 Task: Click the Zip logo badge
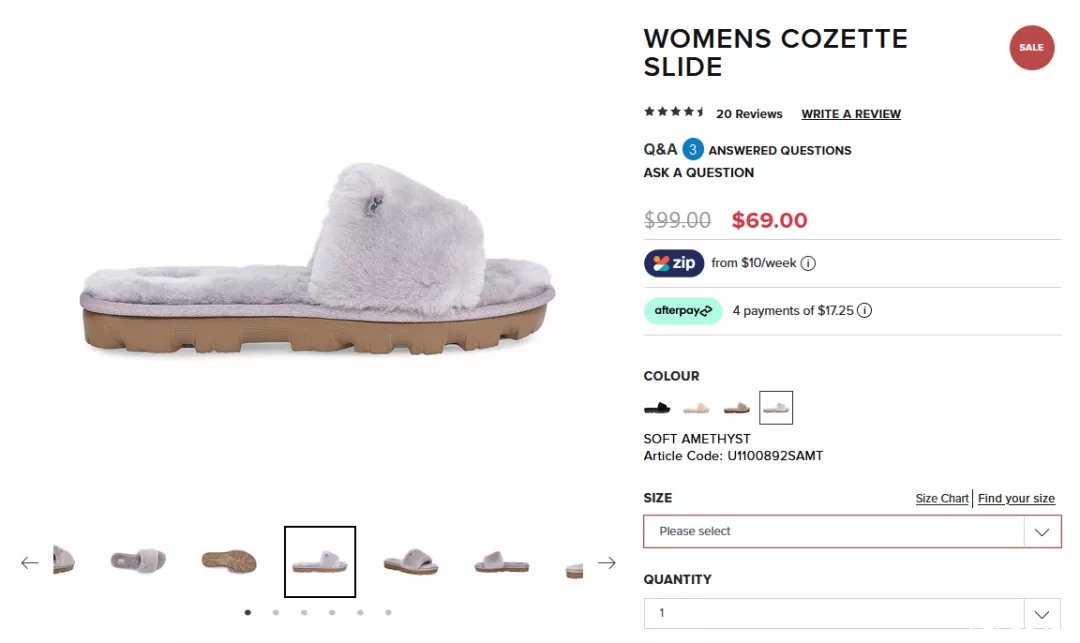(674, 263)
